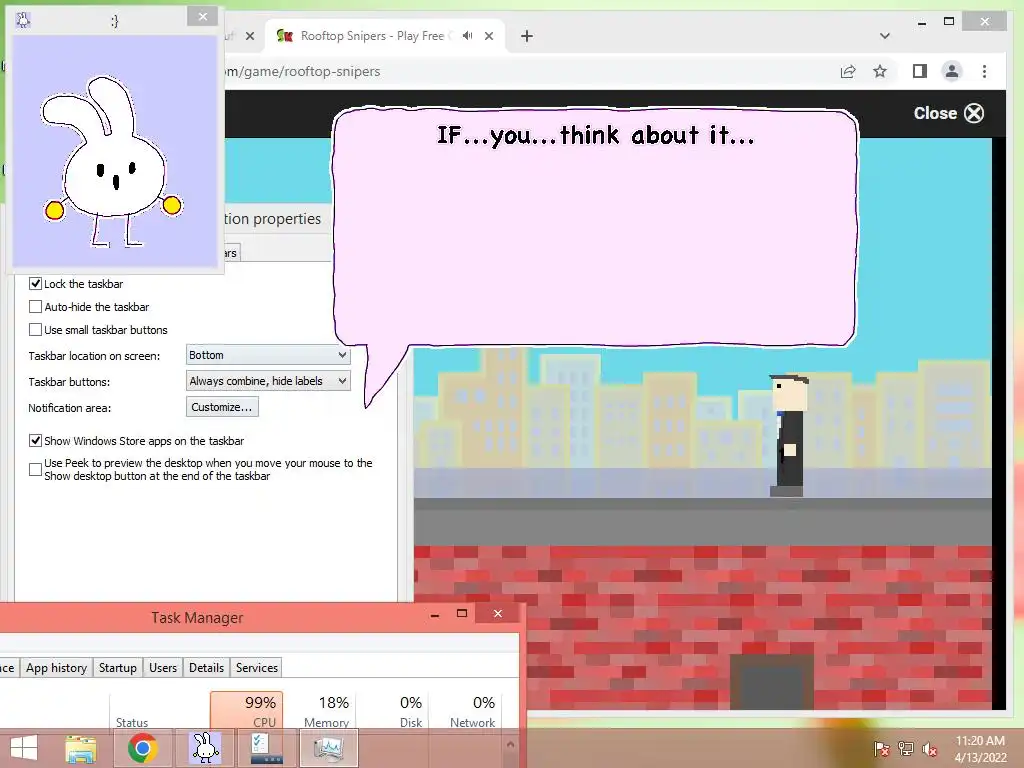Click the muted volume tray icon

click(x=930, y=749)
